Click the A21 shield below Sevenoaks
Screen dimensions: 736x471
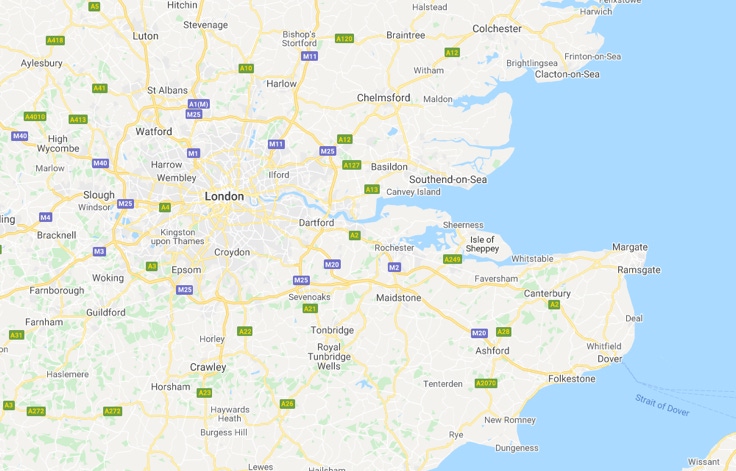click(310, 309)
